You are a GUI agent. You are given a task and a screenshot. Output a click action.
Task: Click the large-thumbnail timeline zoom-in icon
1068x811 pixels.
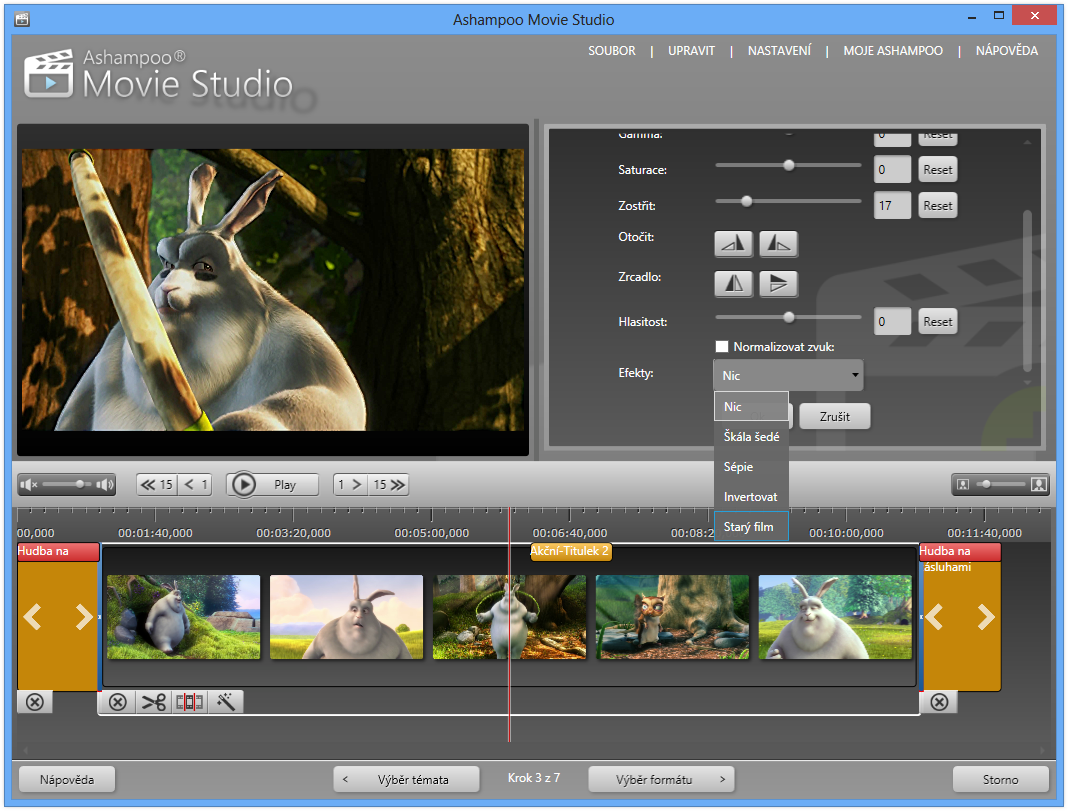point(1038,485)
